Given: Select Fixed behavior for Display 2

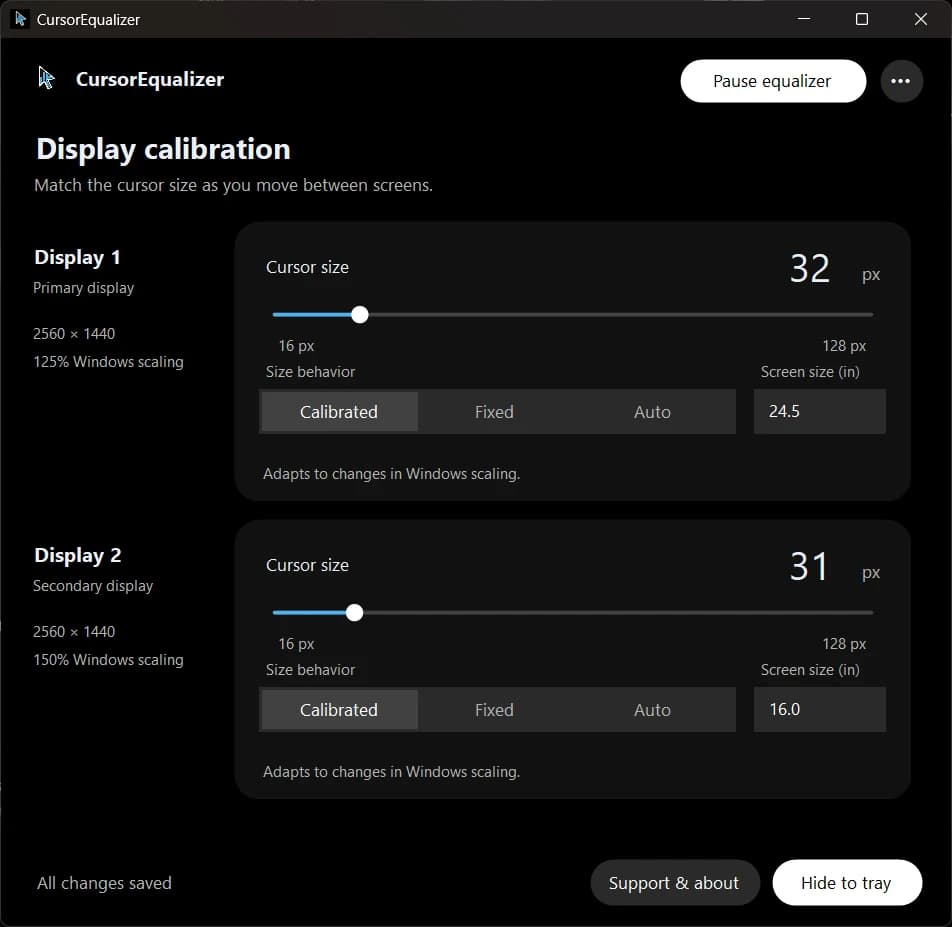Looking at the screenshot, I should click(x=494, y=710).
